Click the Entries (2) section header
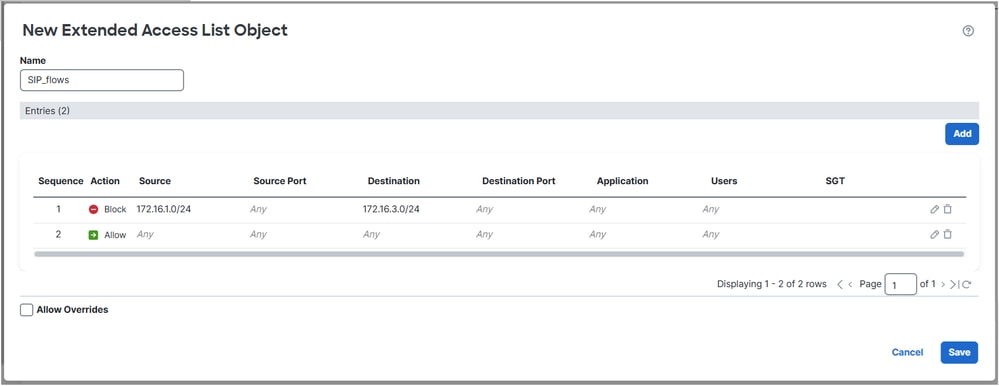This screenshot has height=386, width=999. [x=499, y=111]
